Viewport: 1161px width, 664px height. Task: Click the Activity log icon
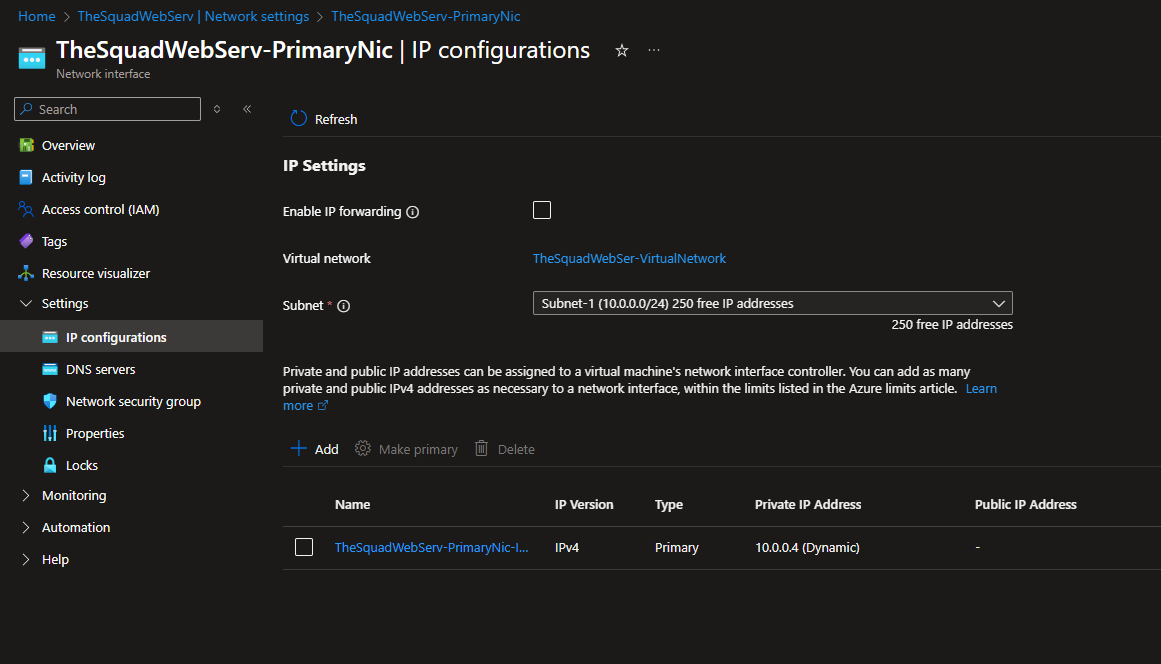[x=26, y=177]
